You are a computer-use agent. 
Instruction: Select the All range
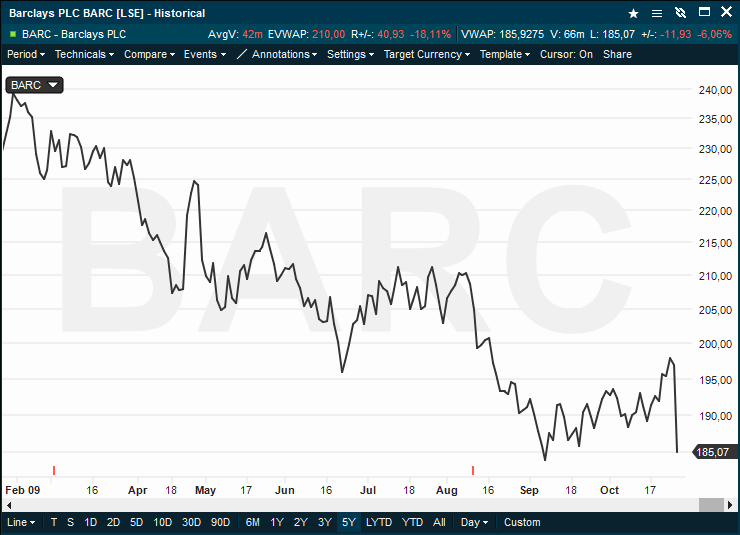439,522
